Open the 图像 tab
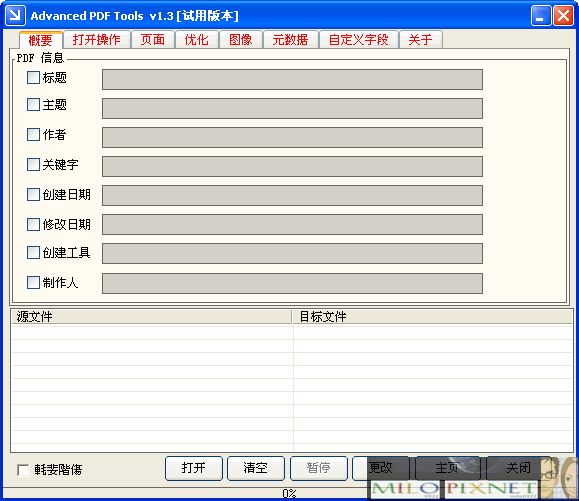 click(x=241, y=40)
